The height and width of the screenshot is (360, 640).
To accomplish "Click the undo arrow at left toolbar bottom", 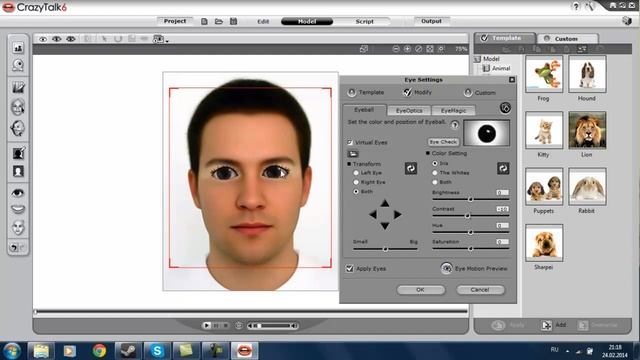I will 14,247.
